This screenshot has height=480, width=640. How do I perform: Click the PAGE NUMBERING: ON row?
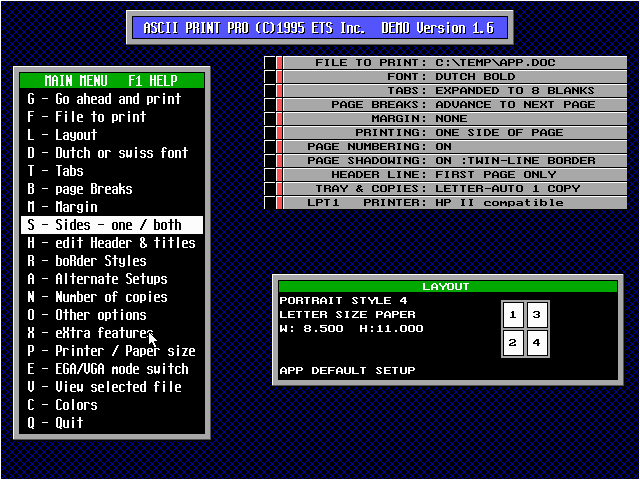coord(455,147)
